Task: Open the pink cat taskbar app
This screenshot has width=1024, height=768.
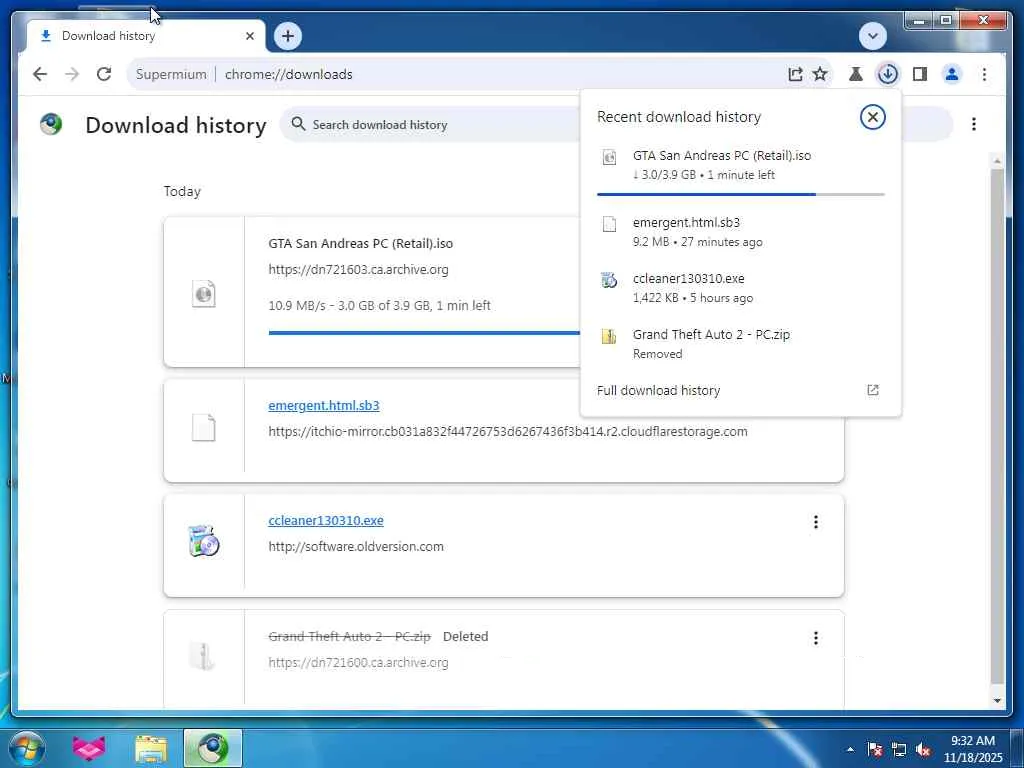Action: pos(89,748)
